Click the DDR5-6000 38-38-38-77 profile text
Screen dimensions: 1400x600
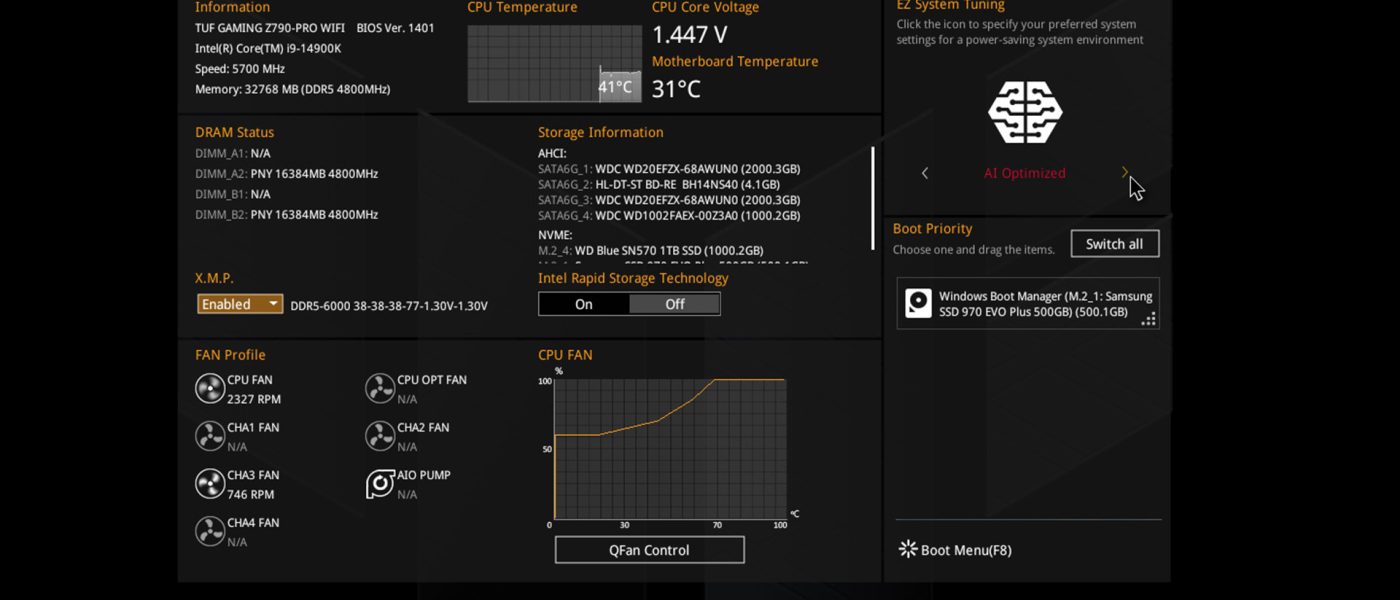(x=389, y=305)
